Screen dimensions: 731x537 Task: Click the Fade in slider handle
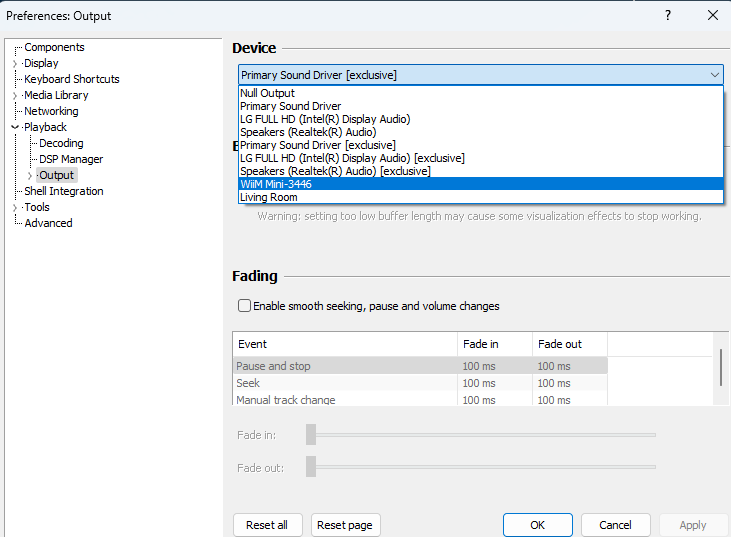click(x=311, y=434)
